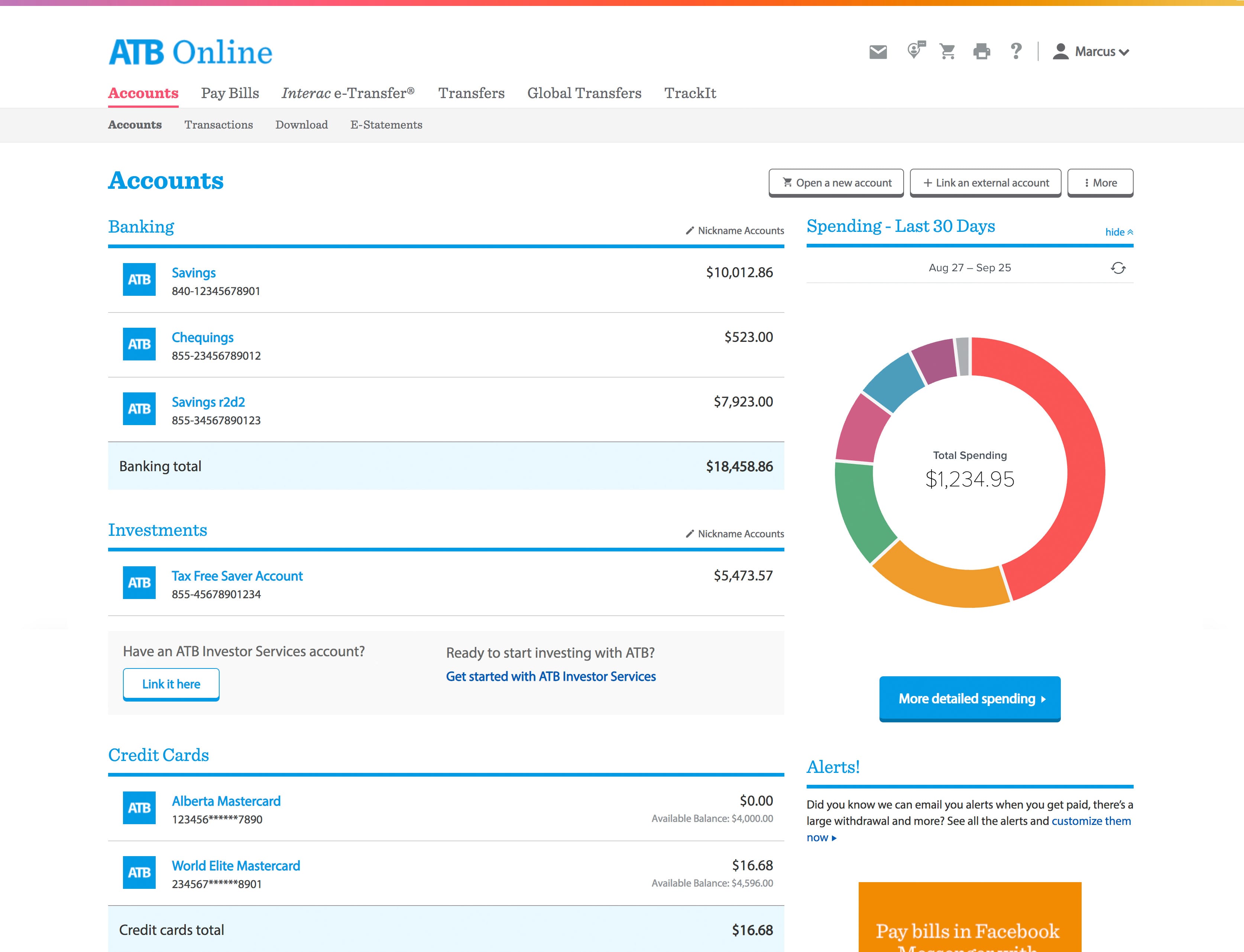Click ATB logo tile beside World Elite Mastercard
The image size is (1244, 952).
139,872
